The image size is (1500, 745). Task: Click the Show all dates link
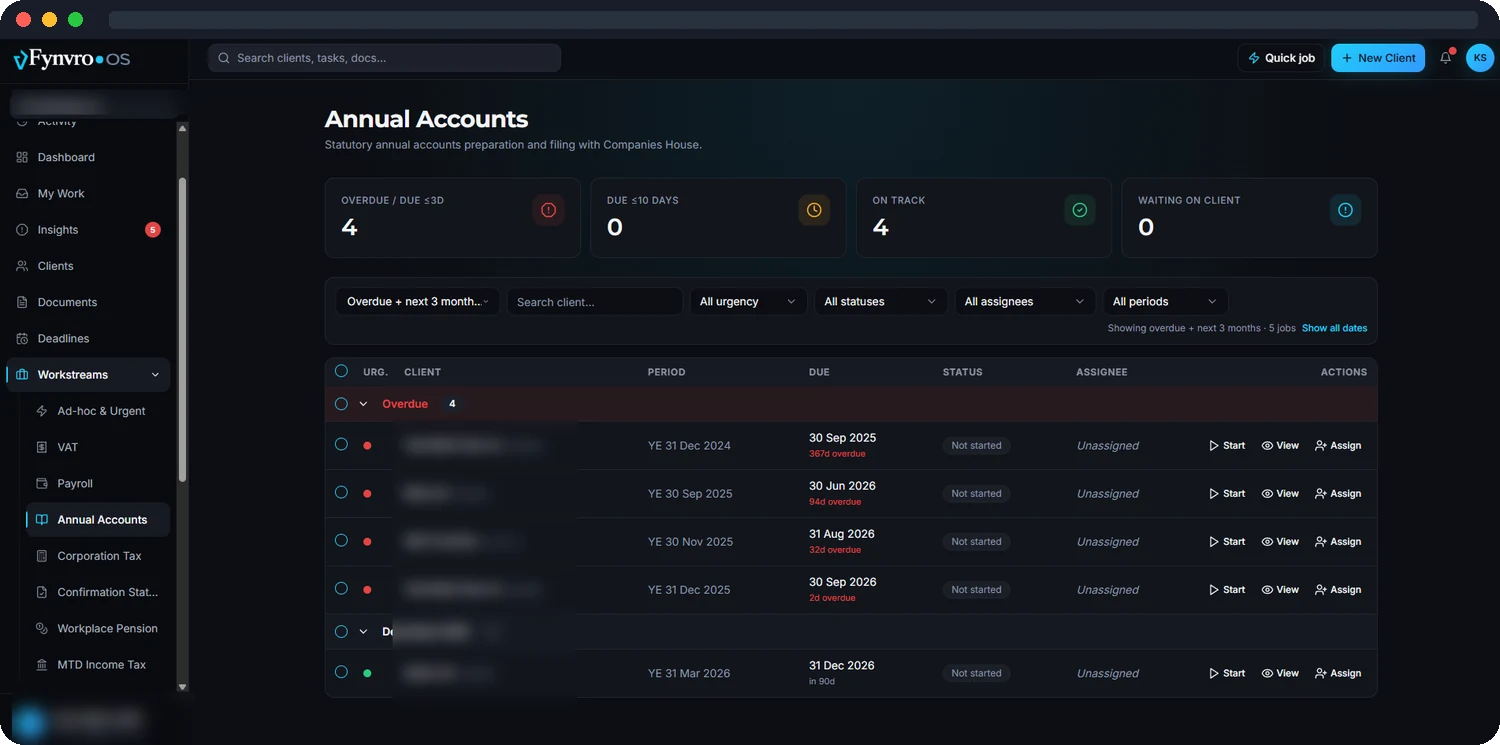pyautogui.click(x=1334, y=328)
